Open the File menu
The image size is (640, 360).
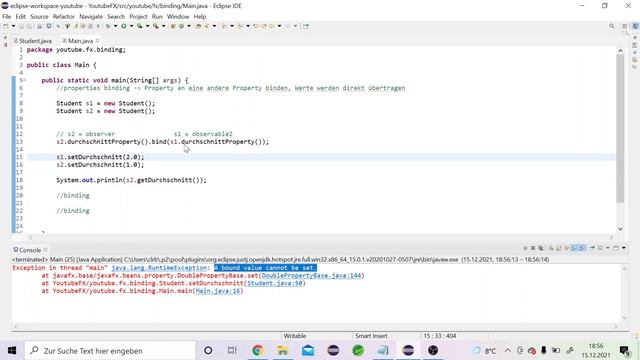pyautogui.click(x=7, y=17)
